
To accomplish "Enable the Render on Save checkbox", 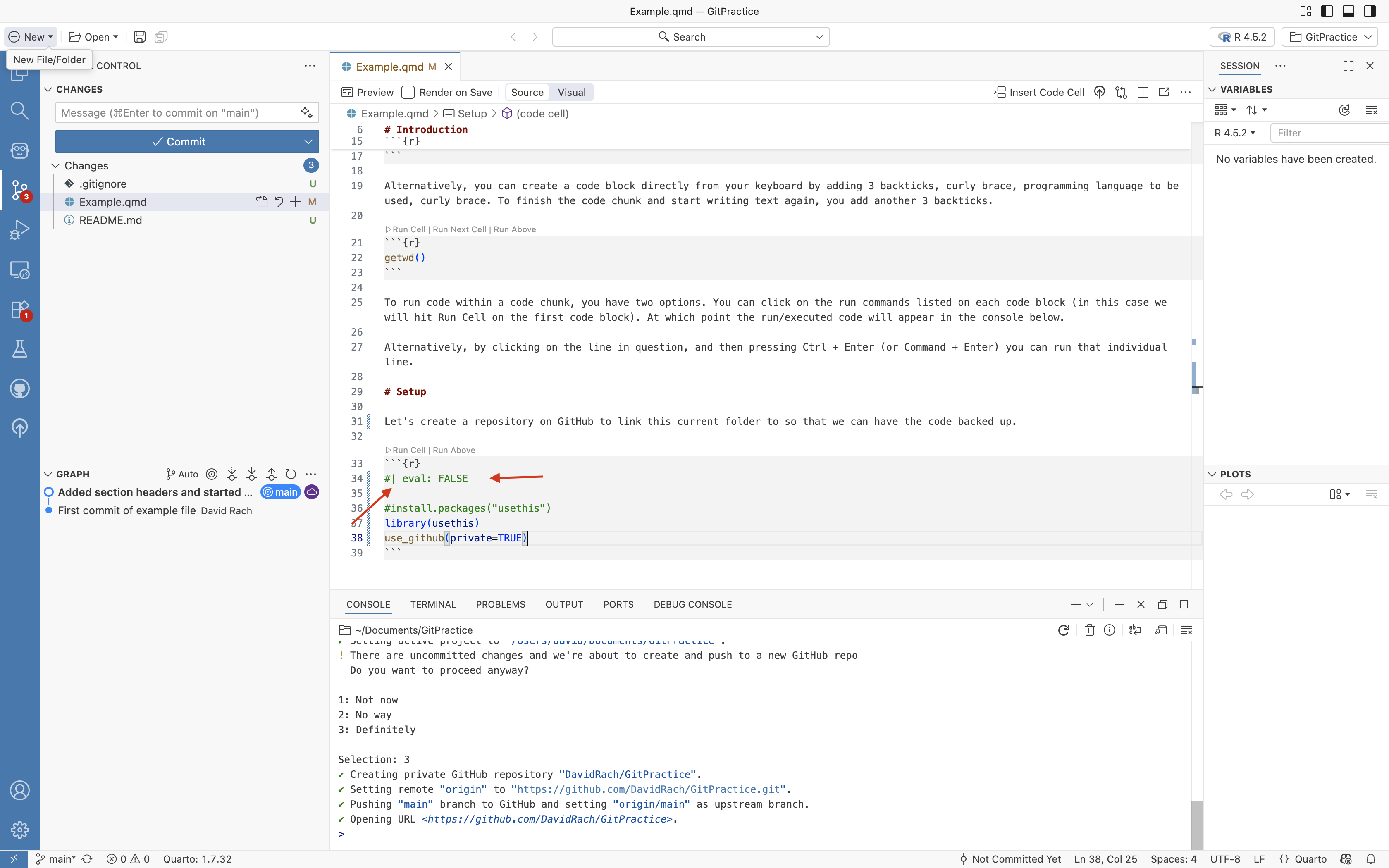I will tap(408, 93).
